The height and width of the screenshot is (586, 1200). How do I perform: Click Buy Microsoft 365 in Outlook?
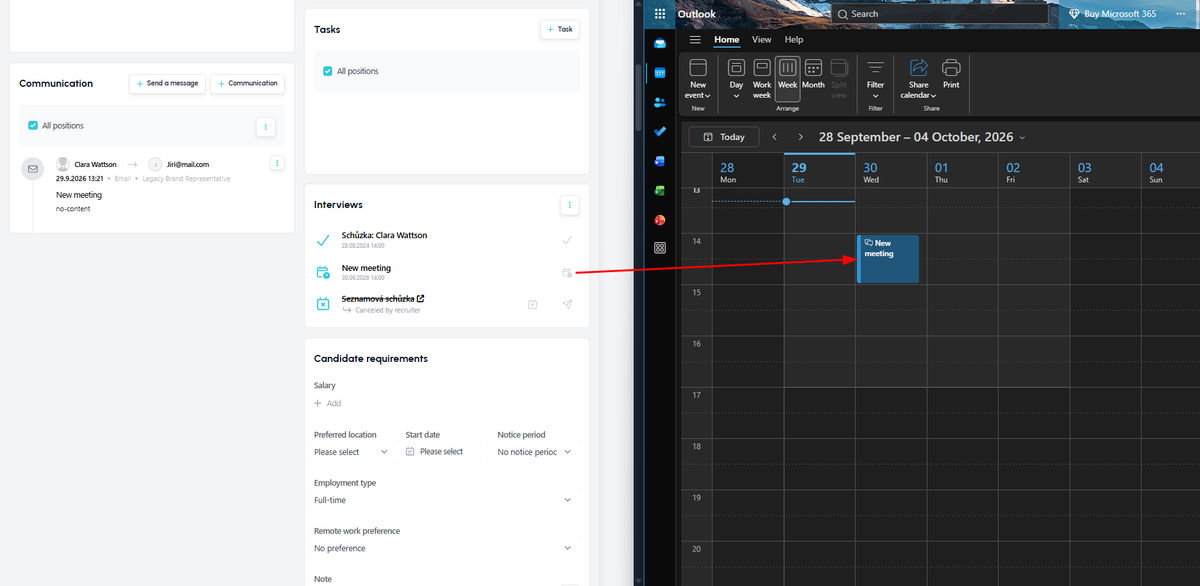[1114, 14]
